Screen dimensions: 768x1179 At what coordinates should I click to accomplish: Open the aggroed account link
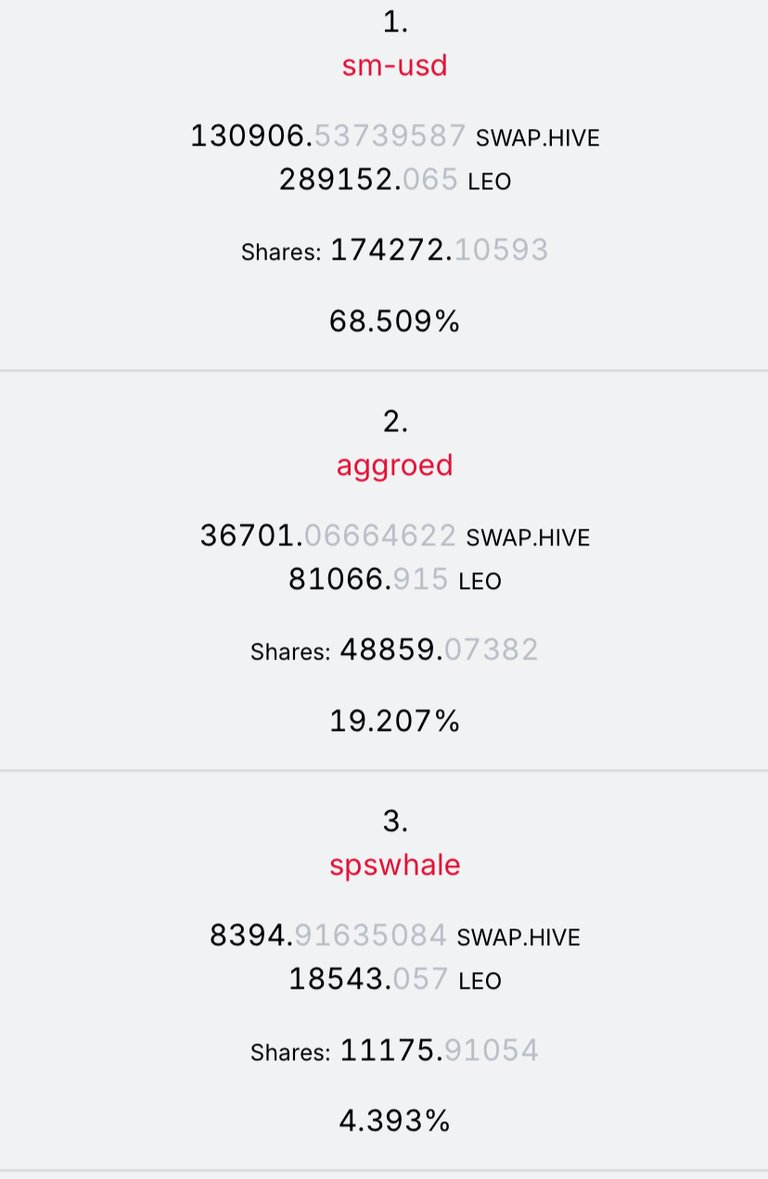[394, 465]
